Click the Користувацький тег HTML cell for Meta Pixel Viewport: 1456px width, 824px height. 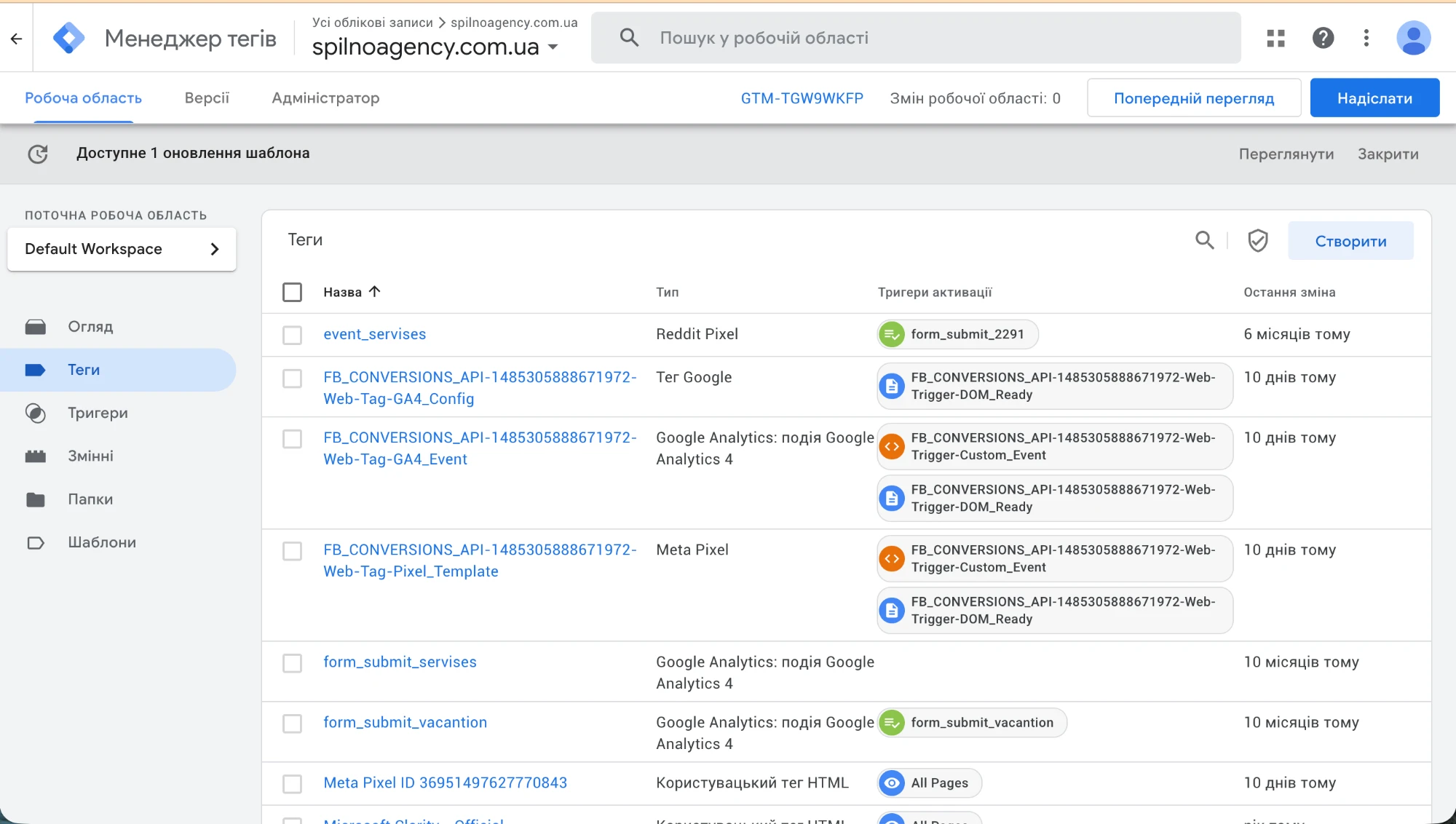[752, 783]
